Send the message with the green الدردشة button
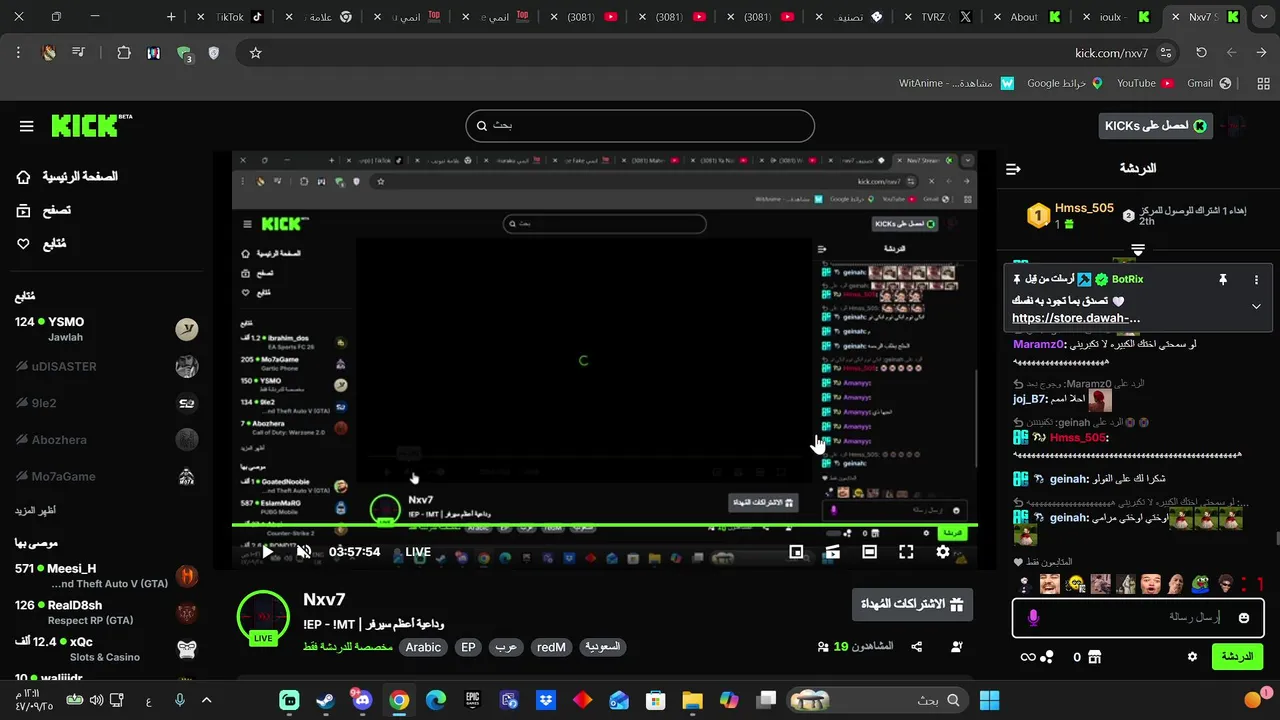1280x720 pixels. (x=1237, y=657)
